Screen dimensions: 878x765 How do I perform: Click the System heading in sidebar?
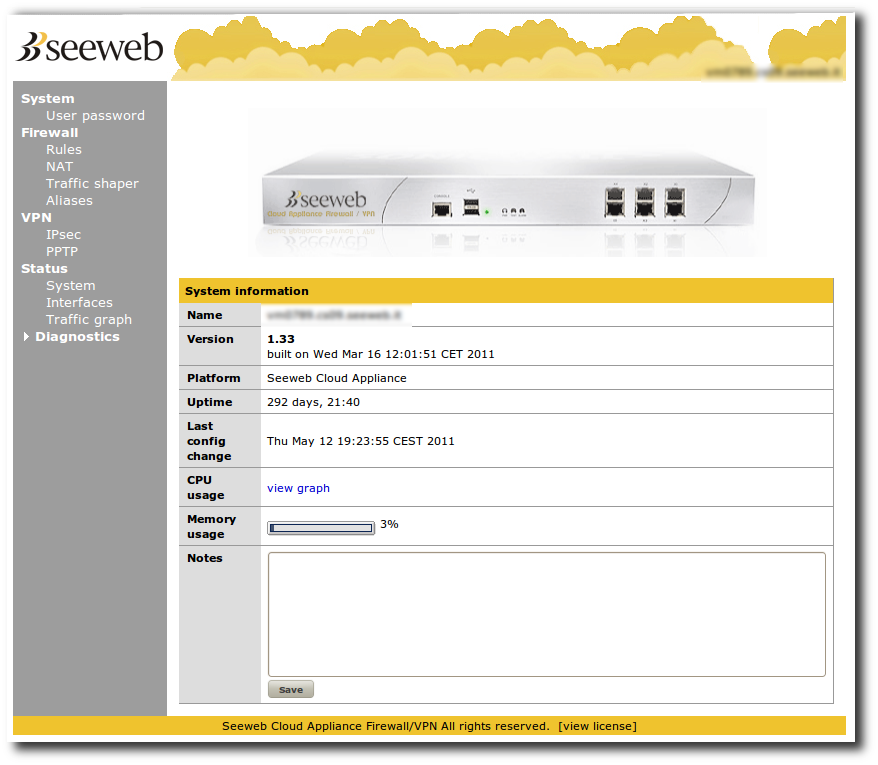click(x=48, y=99)
